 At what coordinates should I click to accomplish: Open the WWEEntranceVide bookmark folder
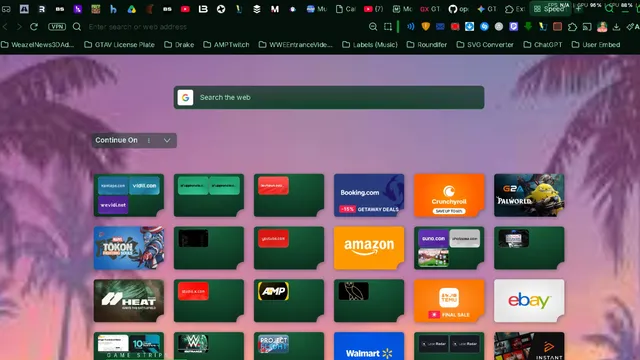pyautogui.click(x=296, y=44)
